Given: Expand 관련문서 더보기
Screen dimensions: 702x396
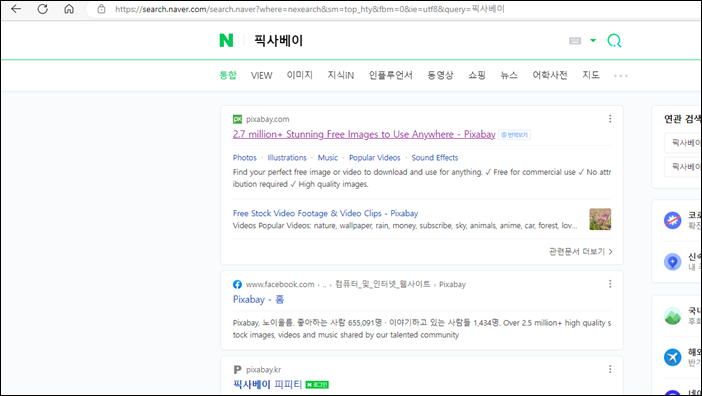Looking at the screenshot, I should pyautogui.click(x=581, y=251).
